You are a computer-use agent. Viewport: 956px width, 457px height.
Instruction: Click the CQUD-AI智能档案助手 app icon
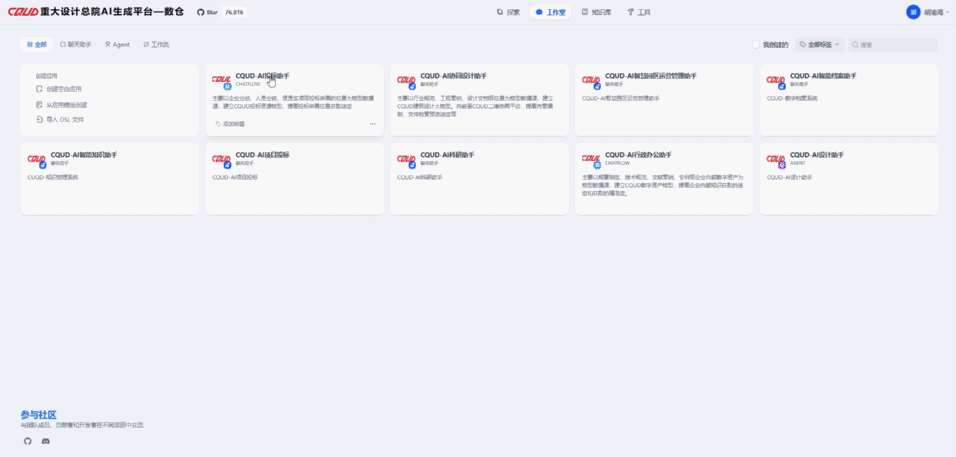pyautogui.click(x=776, y=80)
